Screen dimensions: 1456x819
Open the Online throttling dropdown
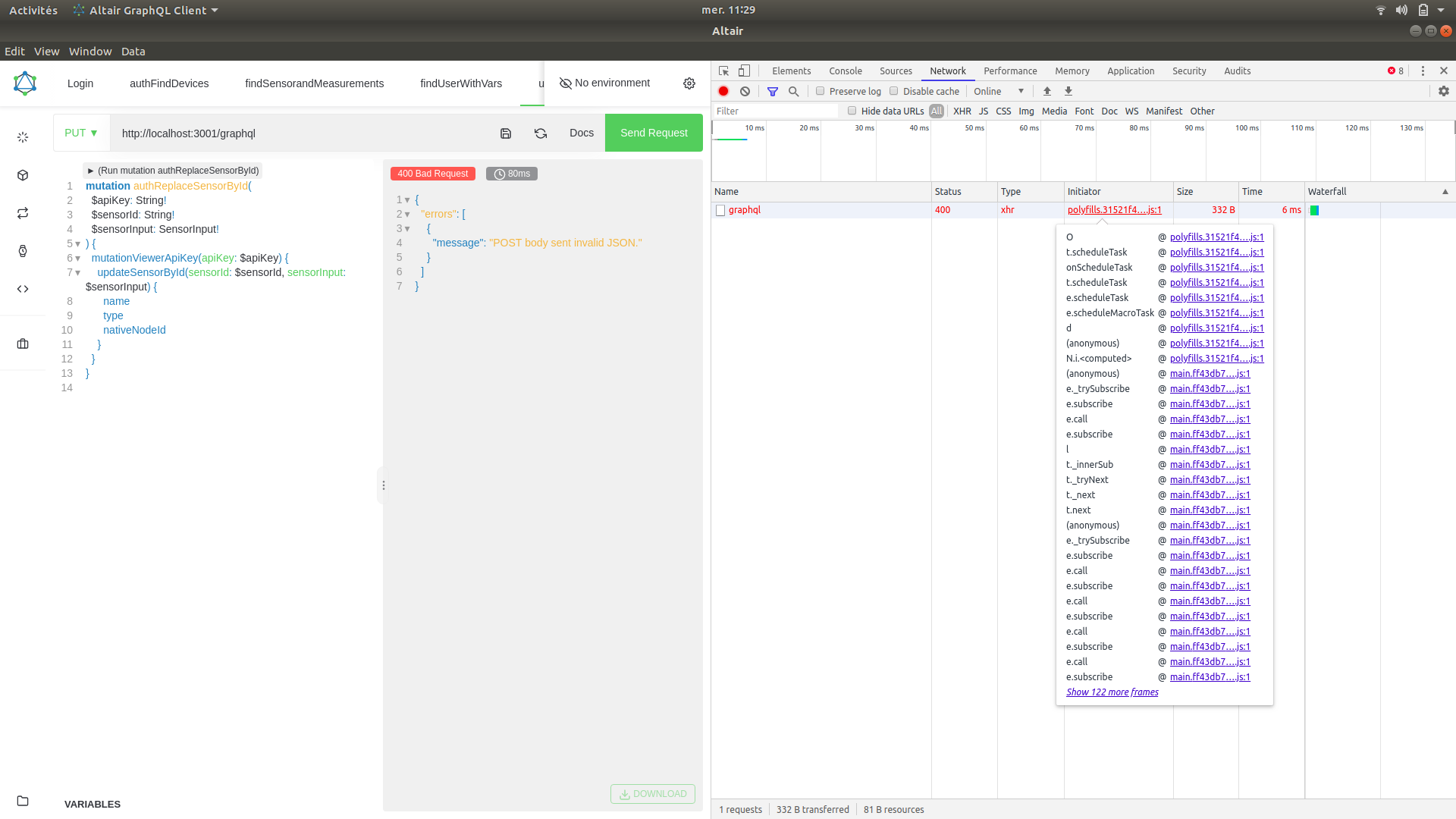tap(997, 91)
